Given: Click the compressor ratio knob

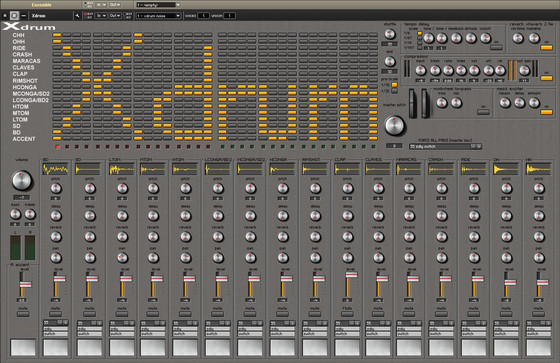Looking at the screenshot, I should (x=448, y=70).
